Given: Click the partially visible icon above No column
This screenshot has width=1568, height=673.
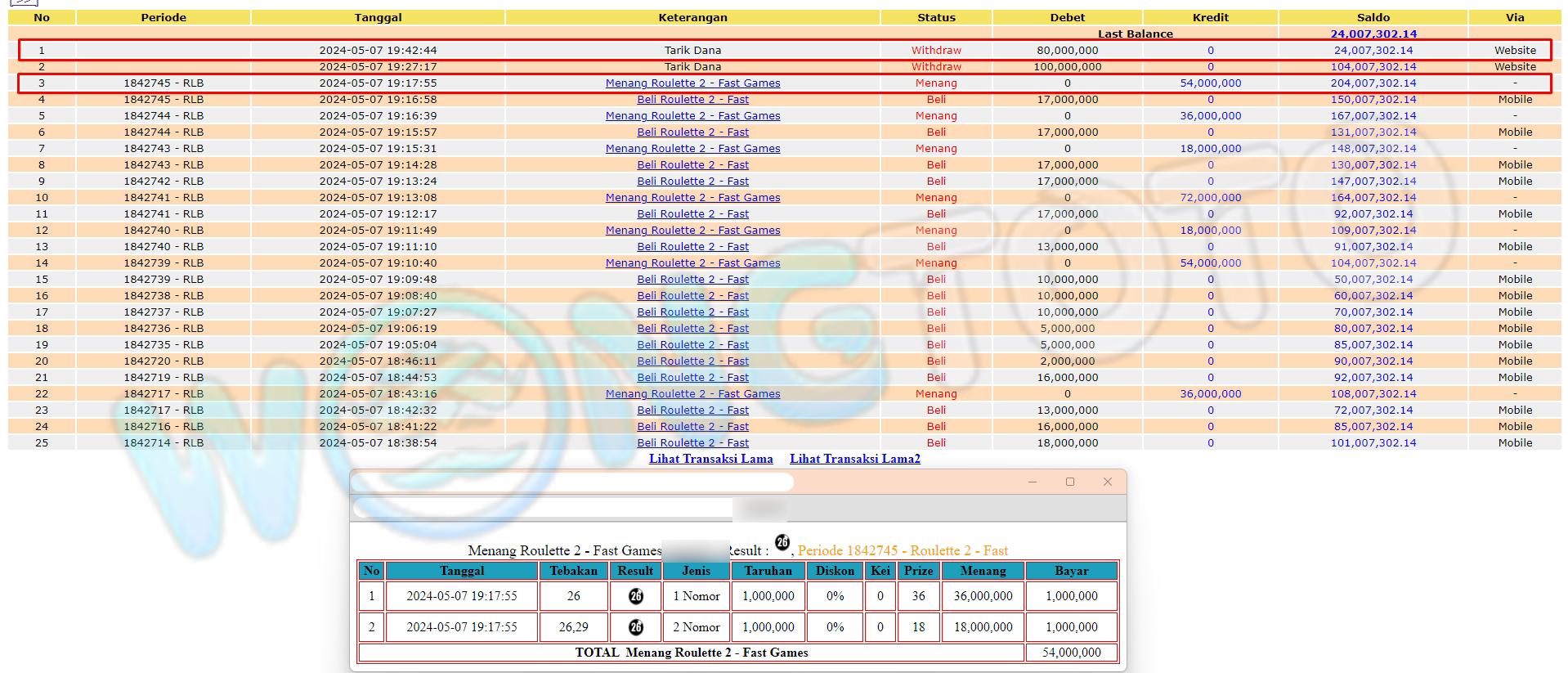Looking at the screenshot, I should 25,2.
